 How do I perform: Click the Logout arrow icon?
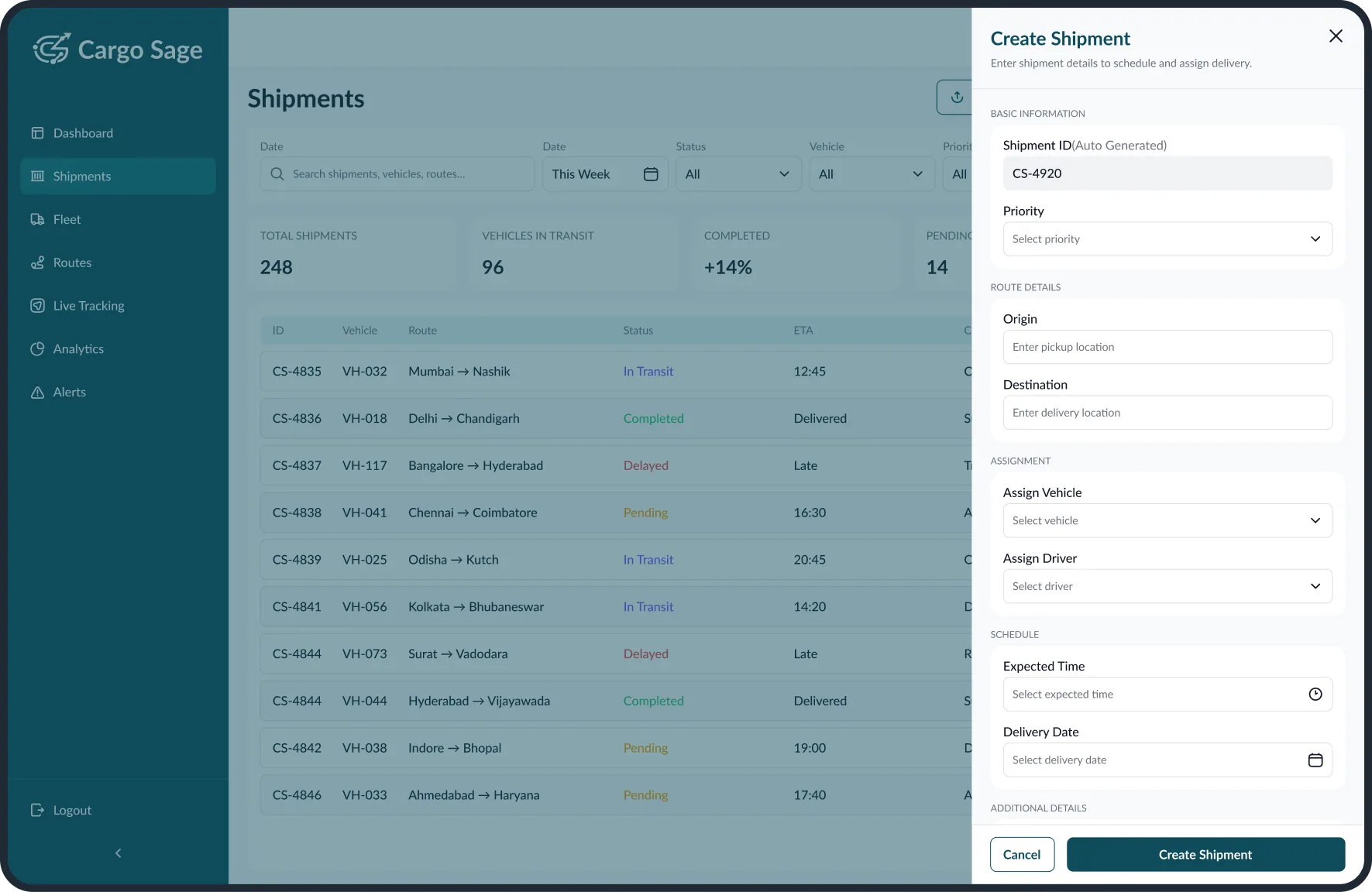36,810
